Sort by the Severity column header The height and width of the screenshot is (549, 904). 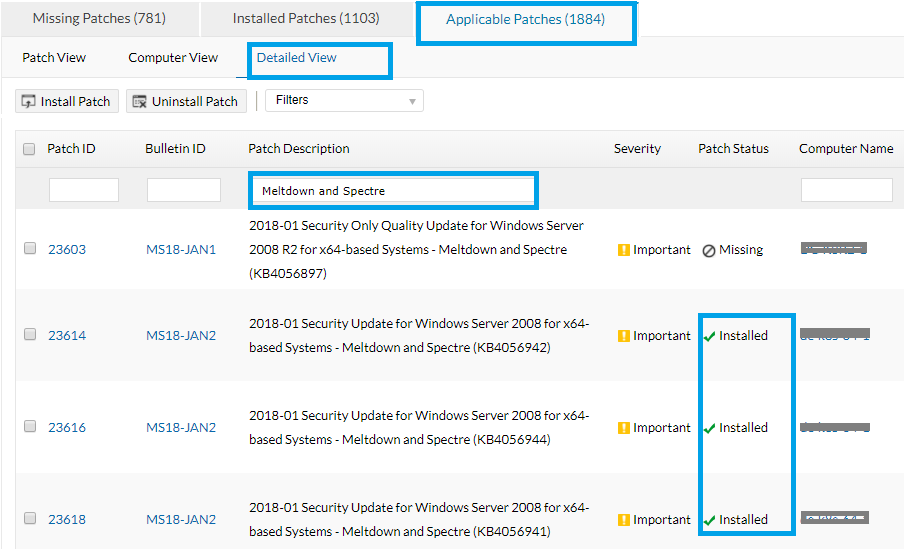coord(637,149)
